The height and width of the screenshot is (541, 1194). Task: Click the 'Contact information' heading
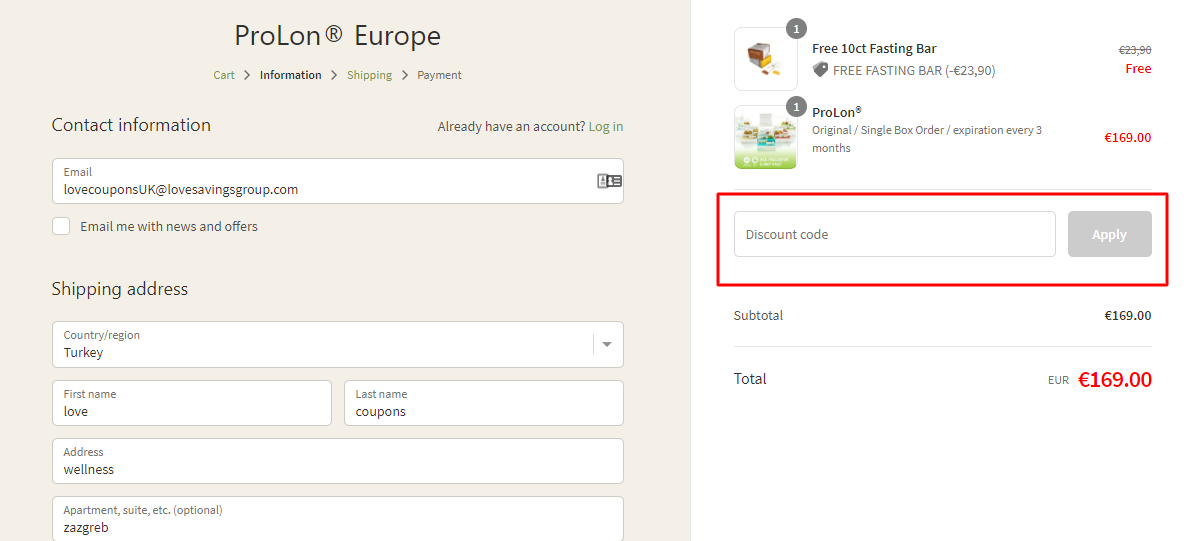[131, 125]
